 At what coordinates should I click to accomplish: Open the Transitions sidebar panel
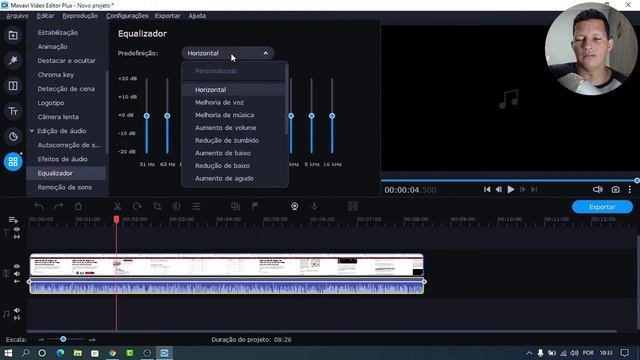[13, 86]
